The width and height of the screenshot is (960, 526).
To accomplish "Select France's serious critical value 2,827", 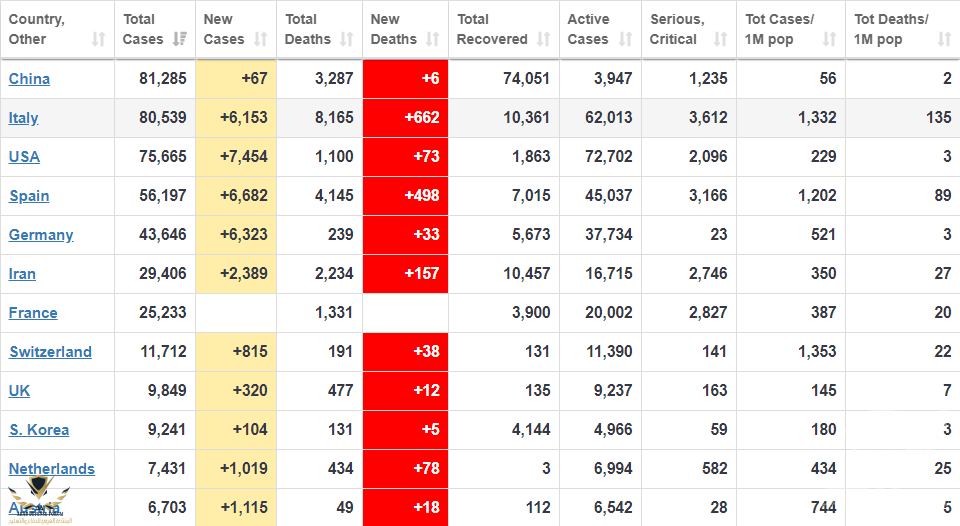I will click(708, 313).
